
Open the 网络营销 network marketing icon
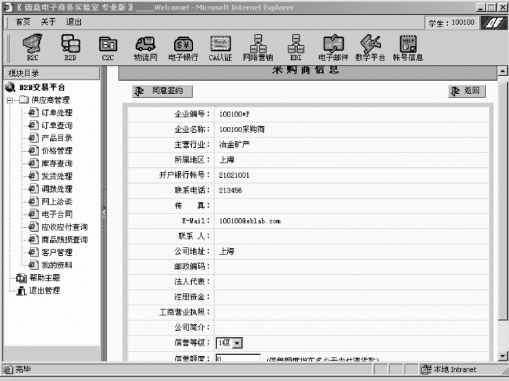[258, 47]
